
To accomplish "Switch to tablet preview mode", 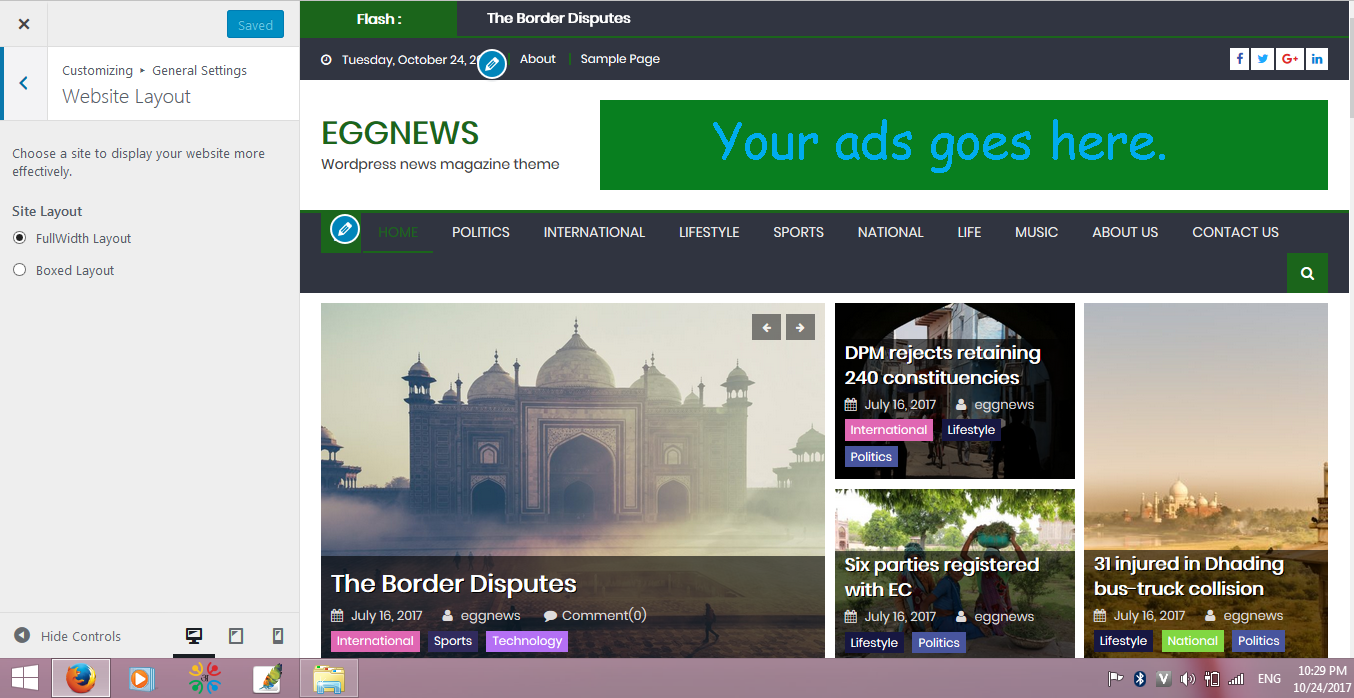I will 236,636.
